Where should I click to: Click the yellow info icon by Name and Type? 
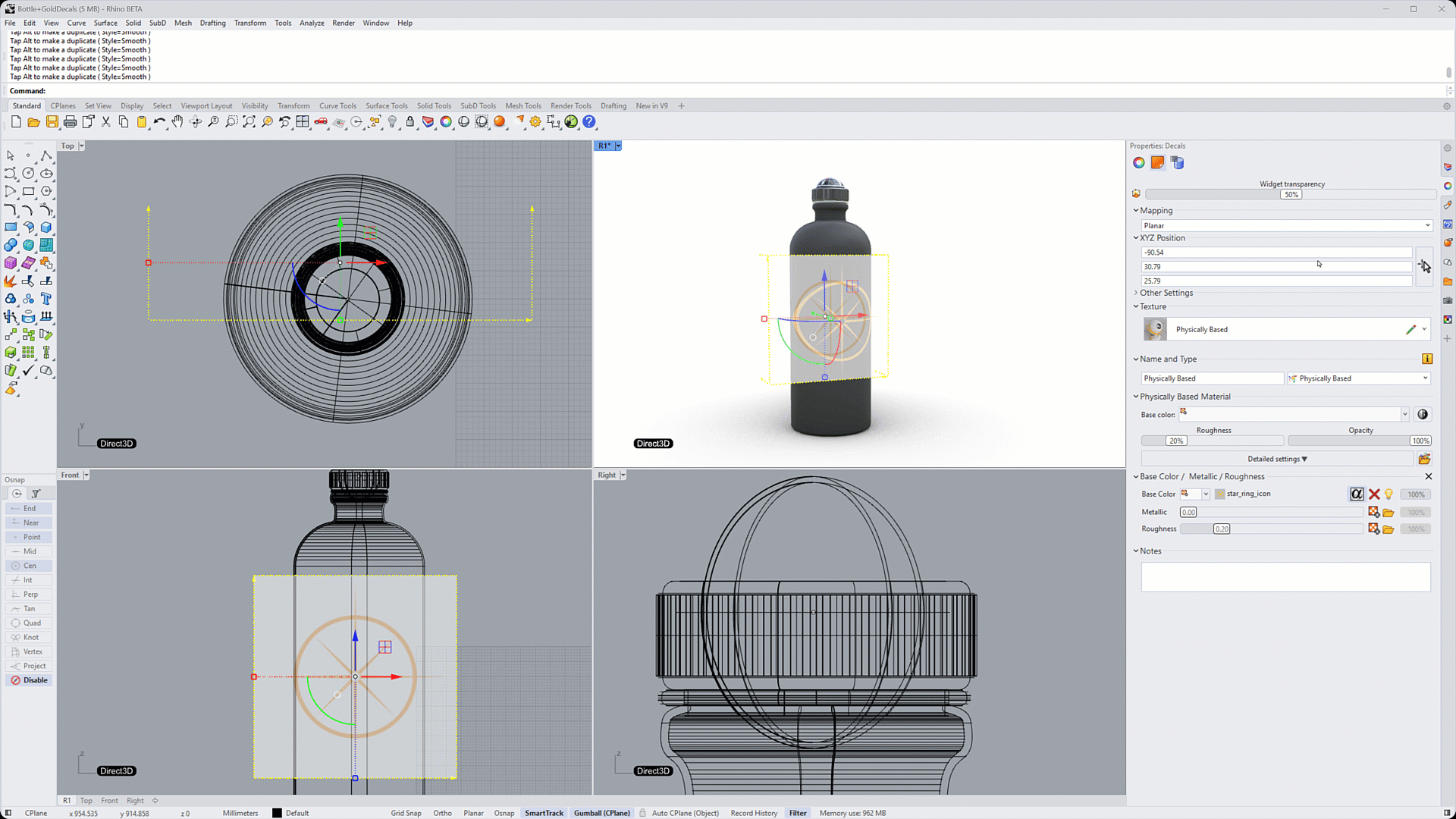tap(1427, 359)
